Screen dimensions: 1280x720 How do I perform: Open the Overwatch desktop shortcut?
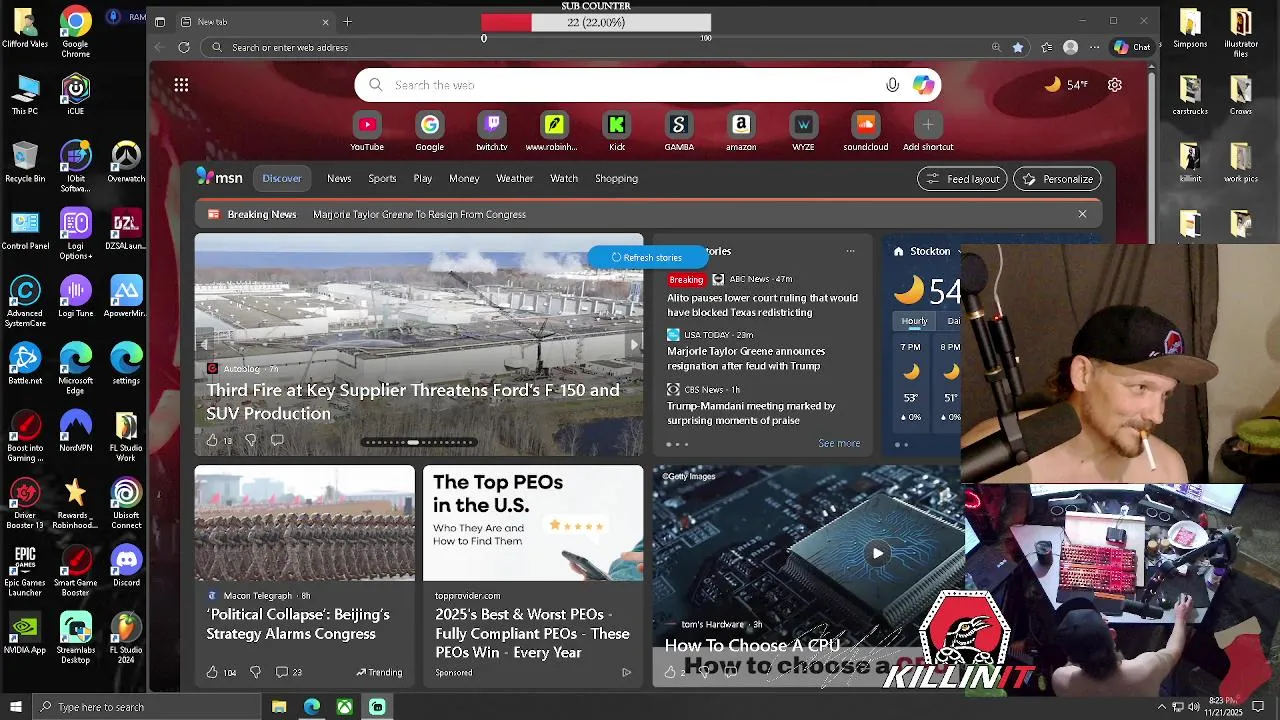click(126, 162)
